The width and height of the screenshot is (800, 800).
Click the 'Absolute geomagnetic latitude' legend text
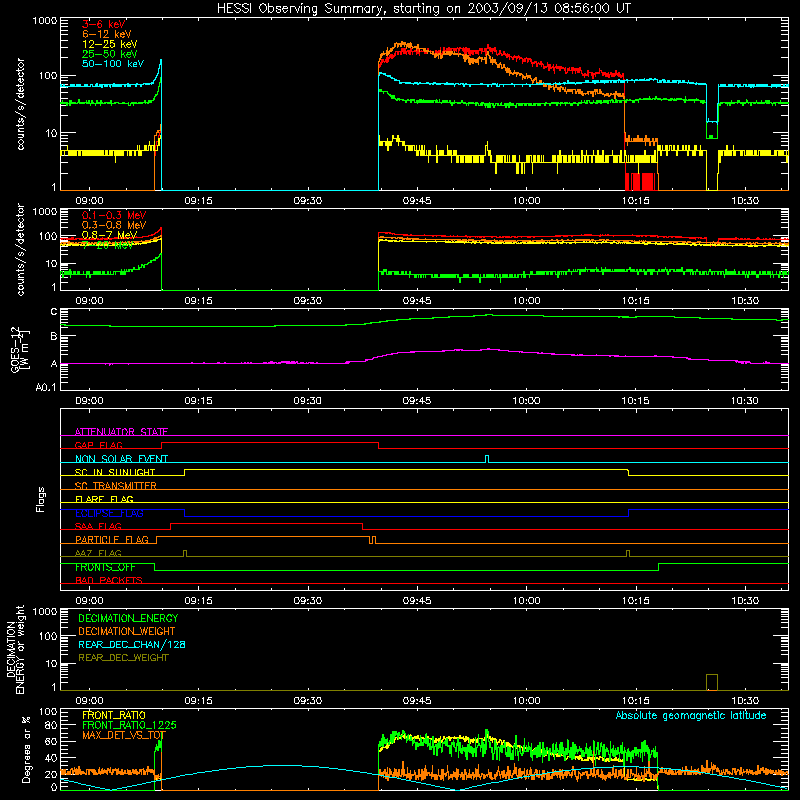pos(691,715)
